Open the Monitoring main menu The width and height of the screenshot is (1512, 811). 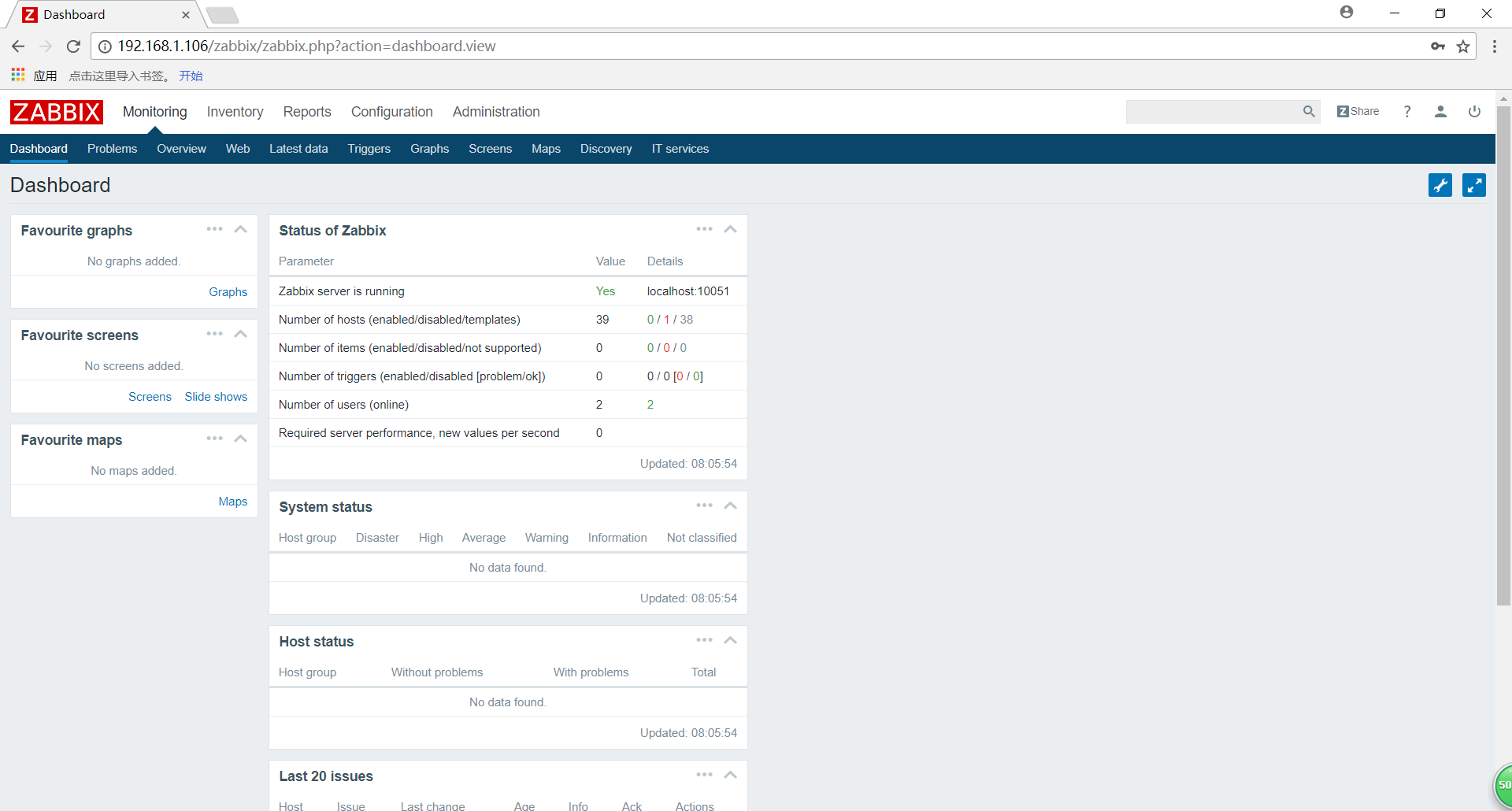tap(155, 112)
